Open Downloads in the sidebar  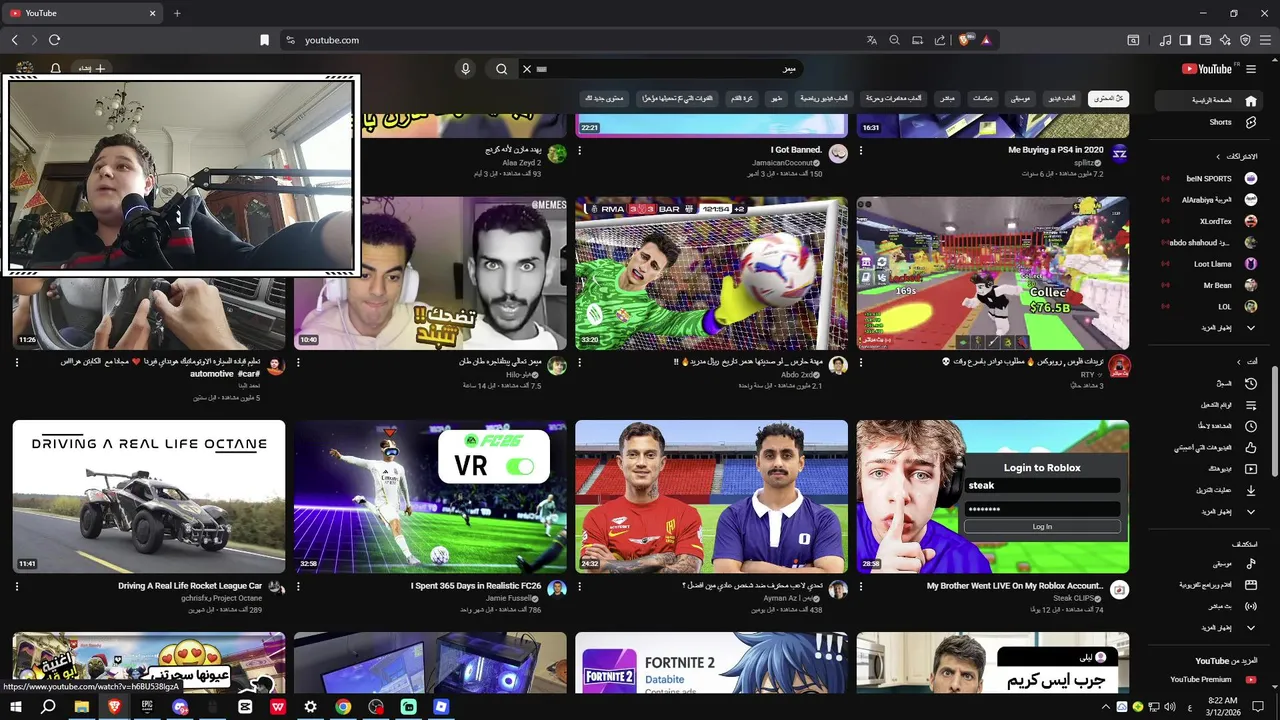[1208, 490]
